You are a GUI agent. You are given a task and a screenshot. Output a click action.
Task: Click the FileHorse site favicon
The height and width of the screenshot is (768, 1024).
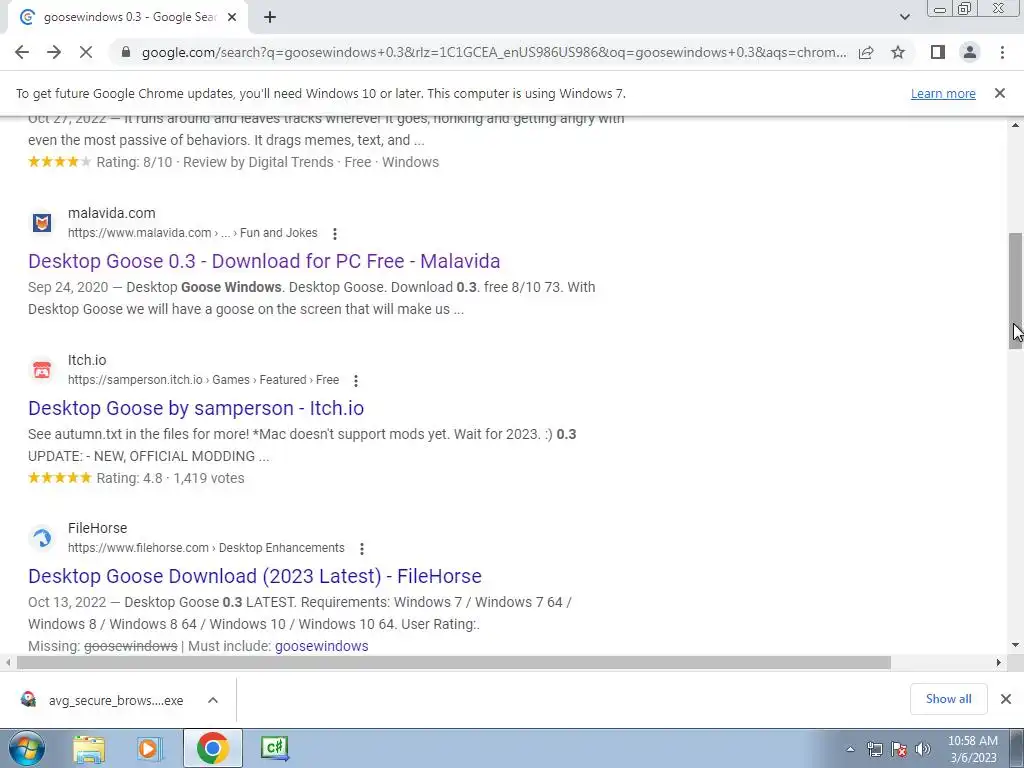tap(42, 537)
